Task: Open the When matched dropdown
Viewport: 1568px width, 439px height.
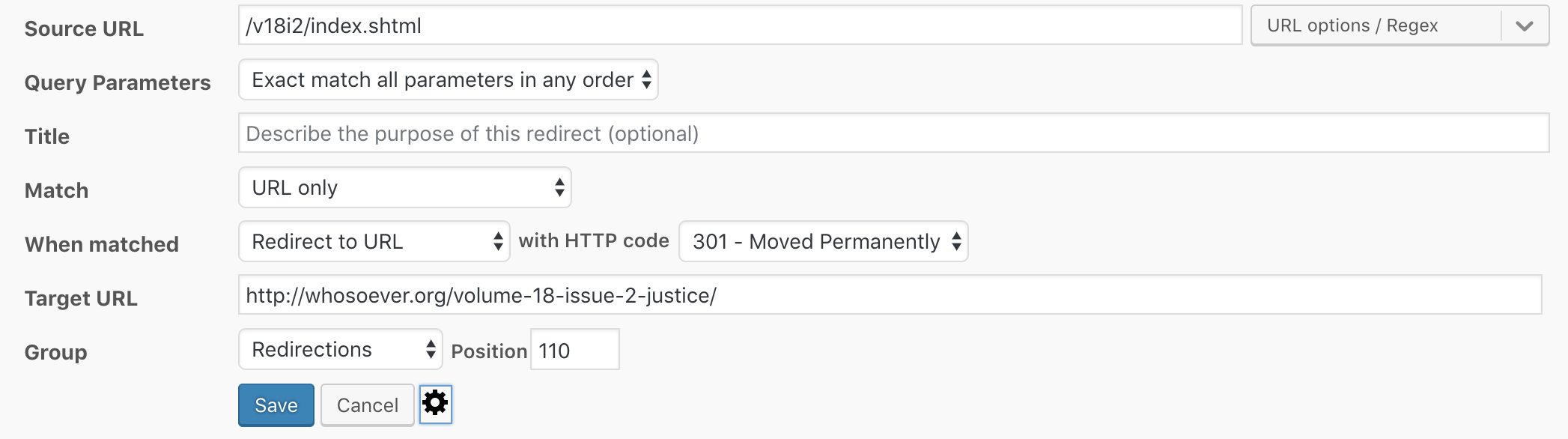Action: point(374,242)
